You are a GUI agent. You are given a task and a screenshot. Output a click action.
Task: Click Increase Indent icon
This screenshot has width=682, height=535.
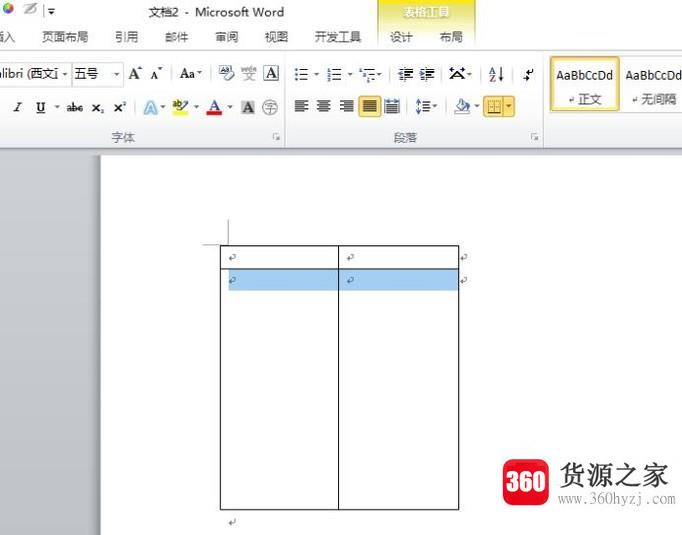point(427,74)
